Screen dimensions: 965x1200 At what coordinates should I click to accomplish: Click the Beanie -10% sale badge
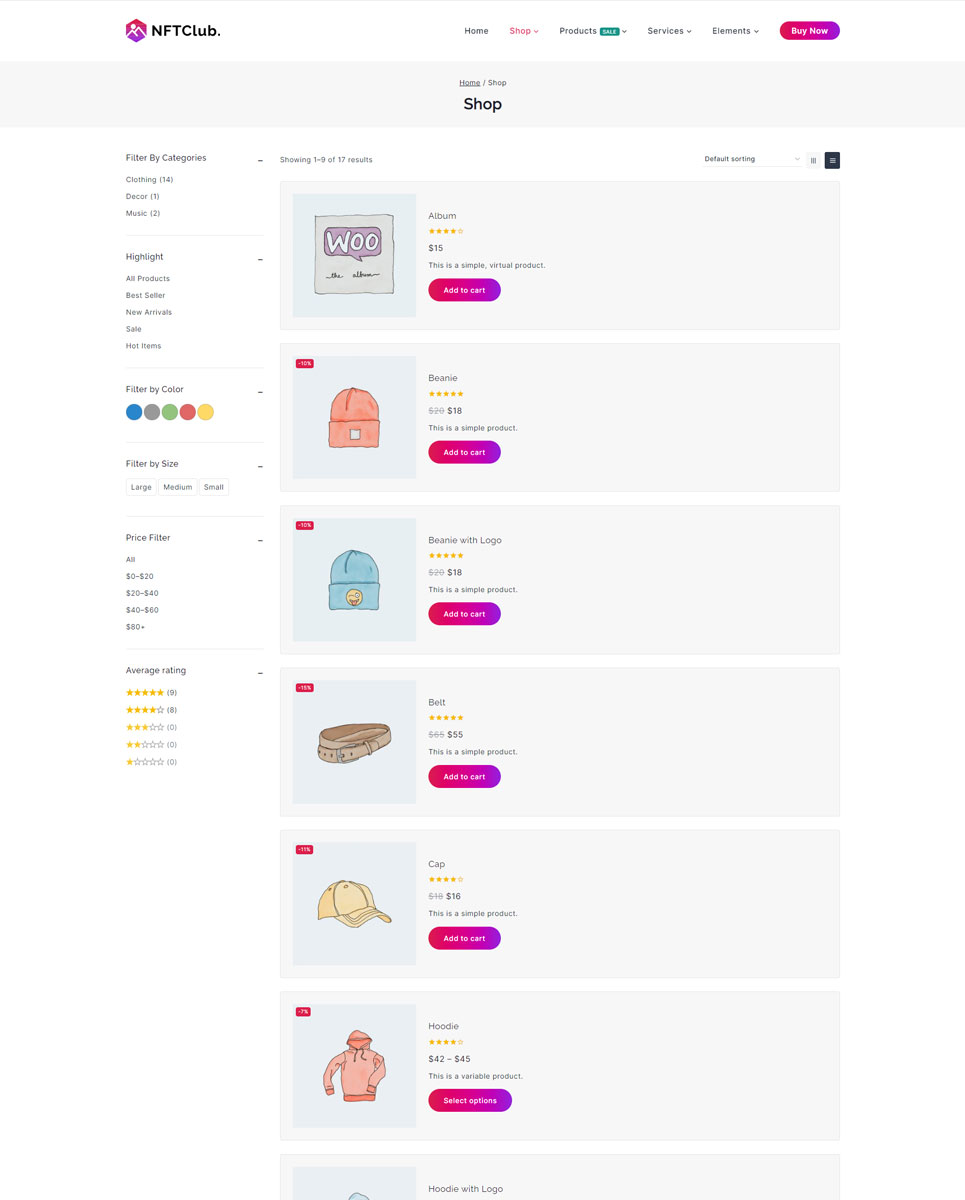pyautogui.click(x=304, y=363)
